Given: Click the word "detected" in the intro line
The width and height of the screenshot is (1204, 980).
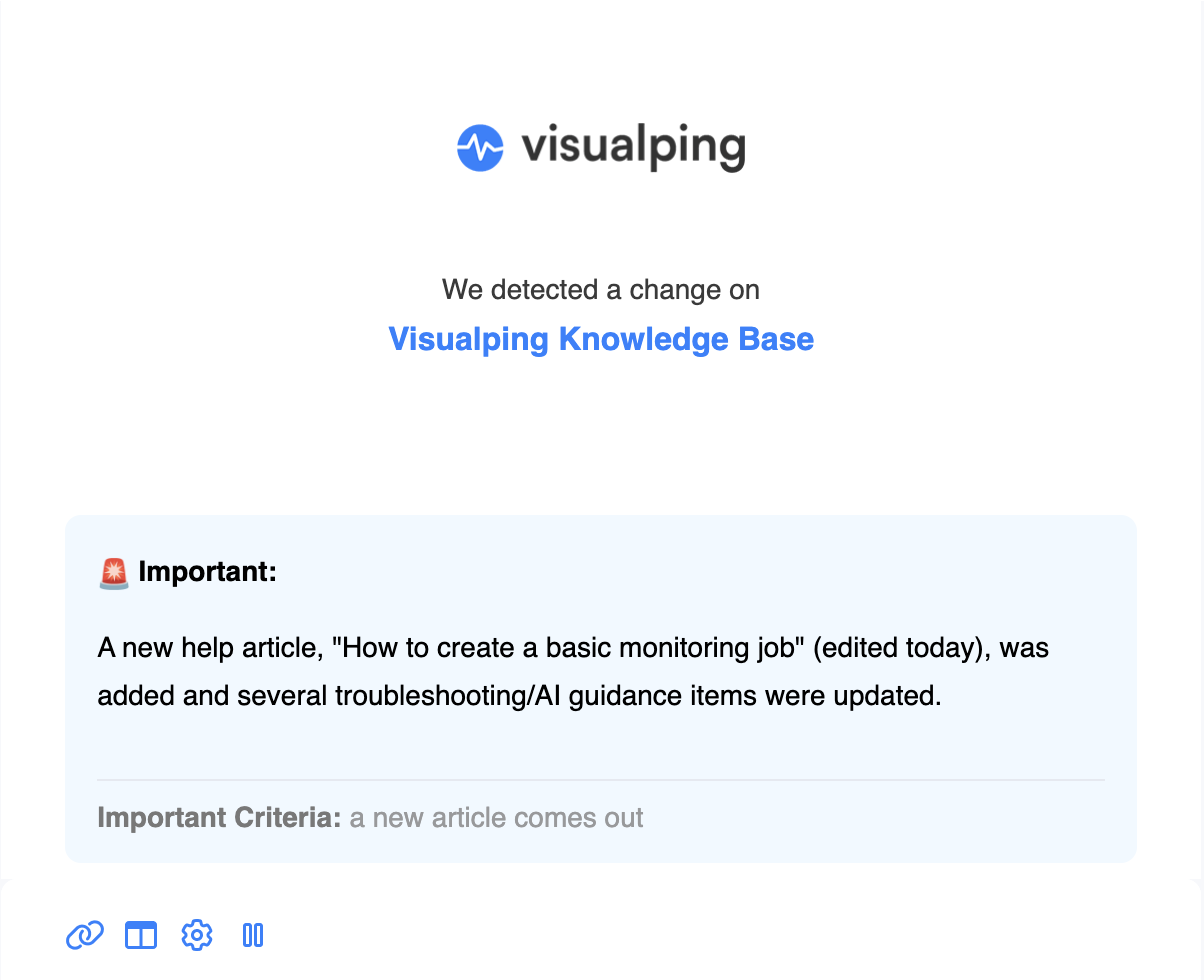Looking at the screenshot, I should click(x=543, y=290).
